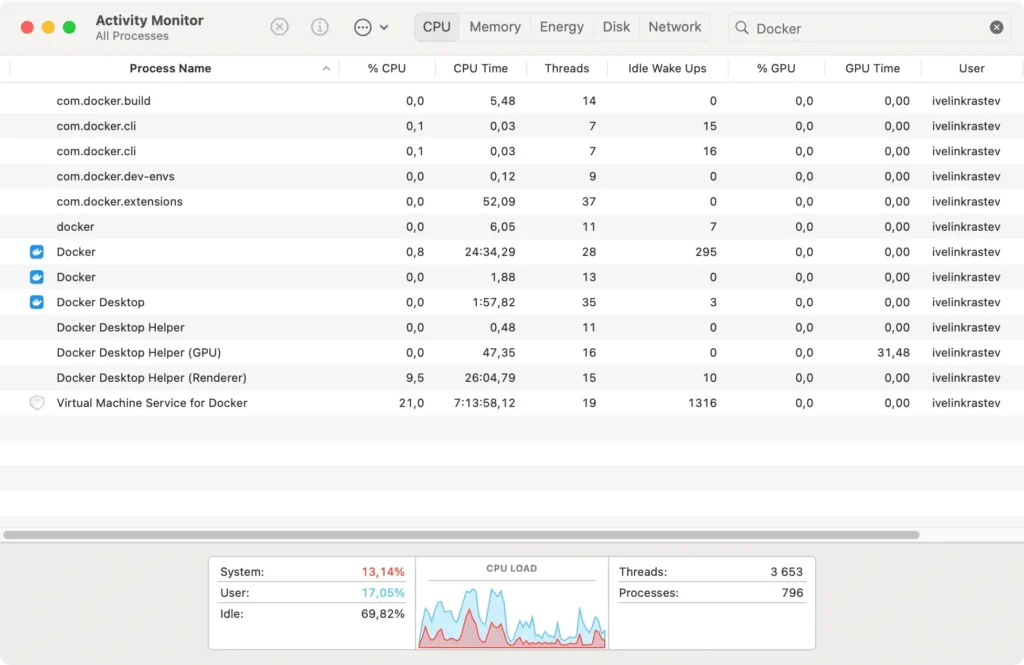
Task: Click the System 13,14% value
Action: pos(383,572)
